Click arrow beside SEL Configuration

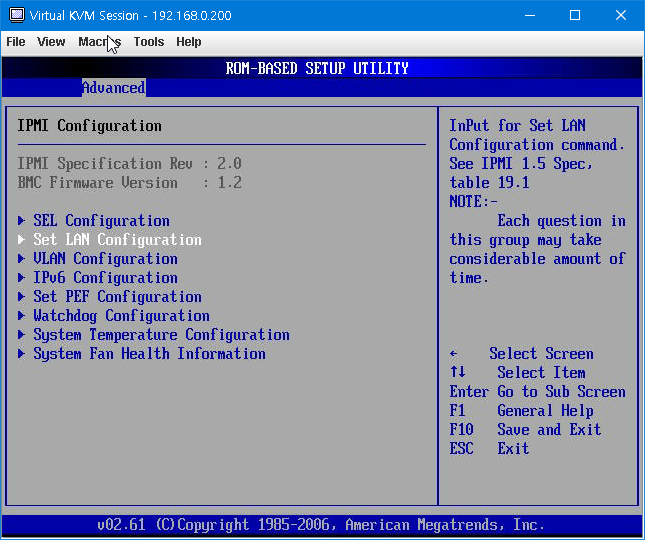pyautogui.click(x=21, y=221)
